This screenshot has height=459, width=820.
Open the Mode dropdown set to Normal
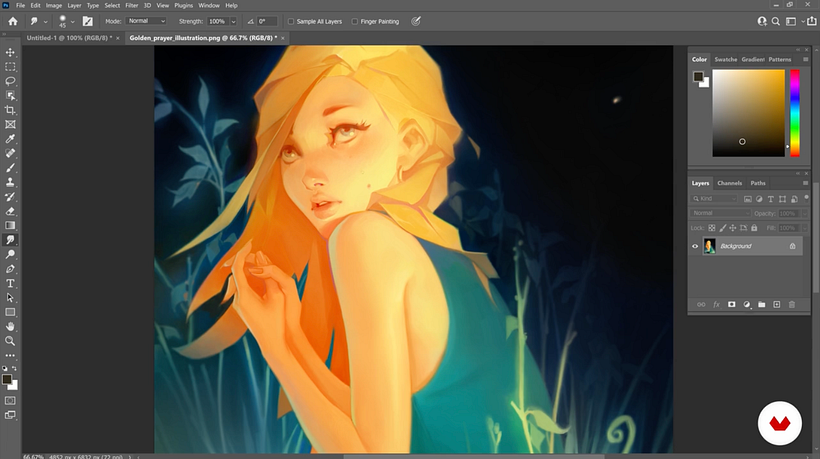pos(146,20)
